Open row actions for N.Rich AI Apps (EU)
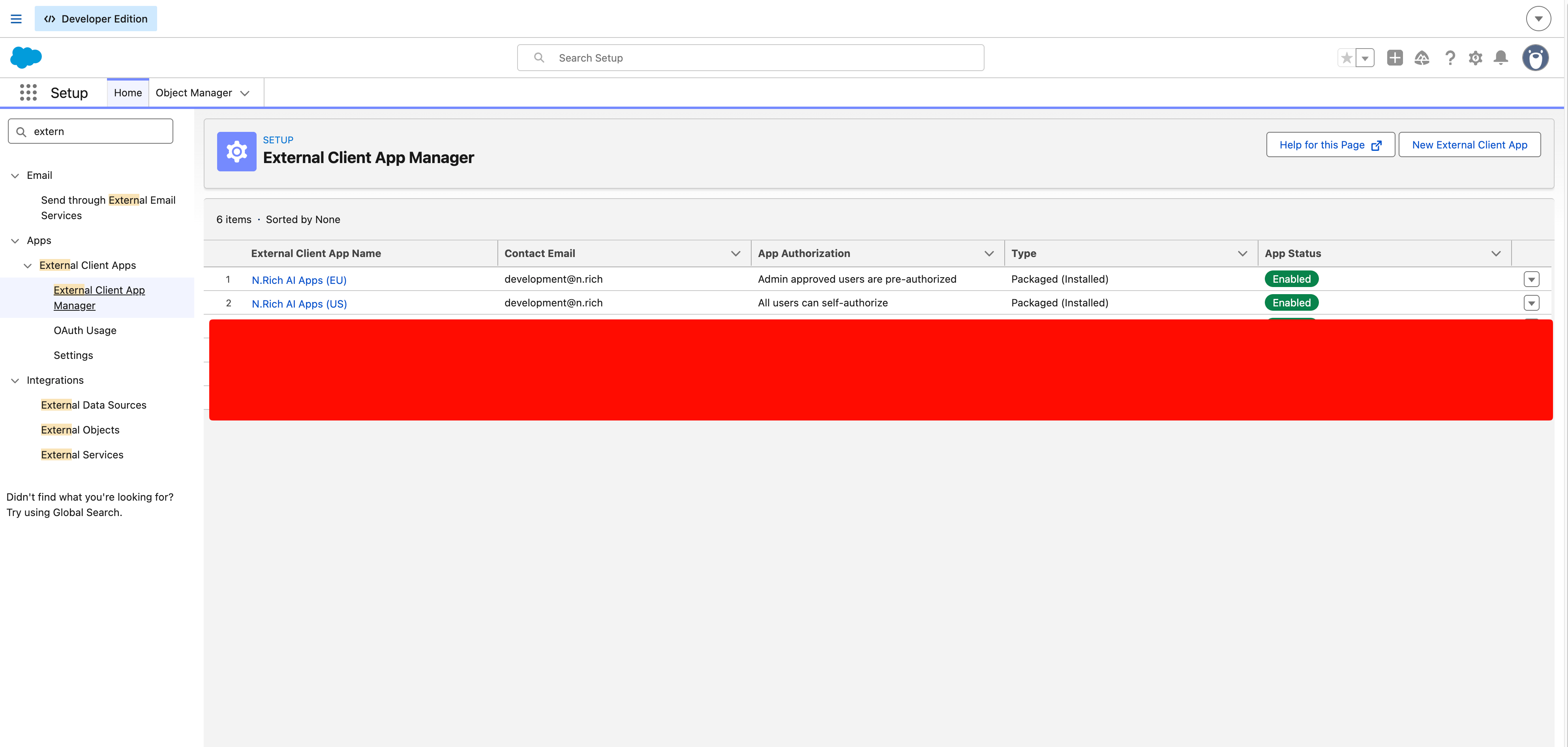 pos(1531,280)
